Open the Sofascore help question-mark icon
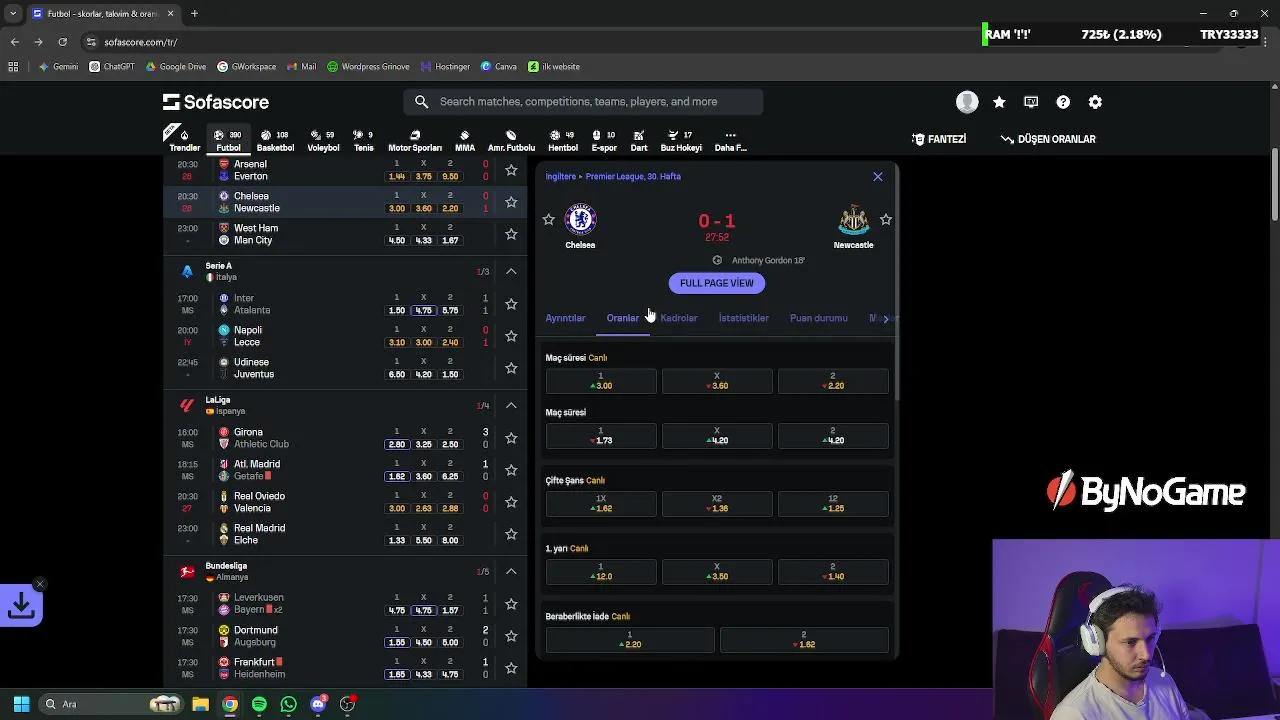This screenshot has height=720, width=1280. pyautogui.click(x=1063, y=102)
